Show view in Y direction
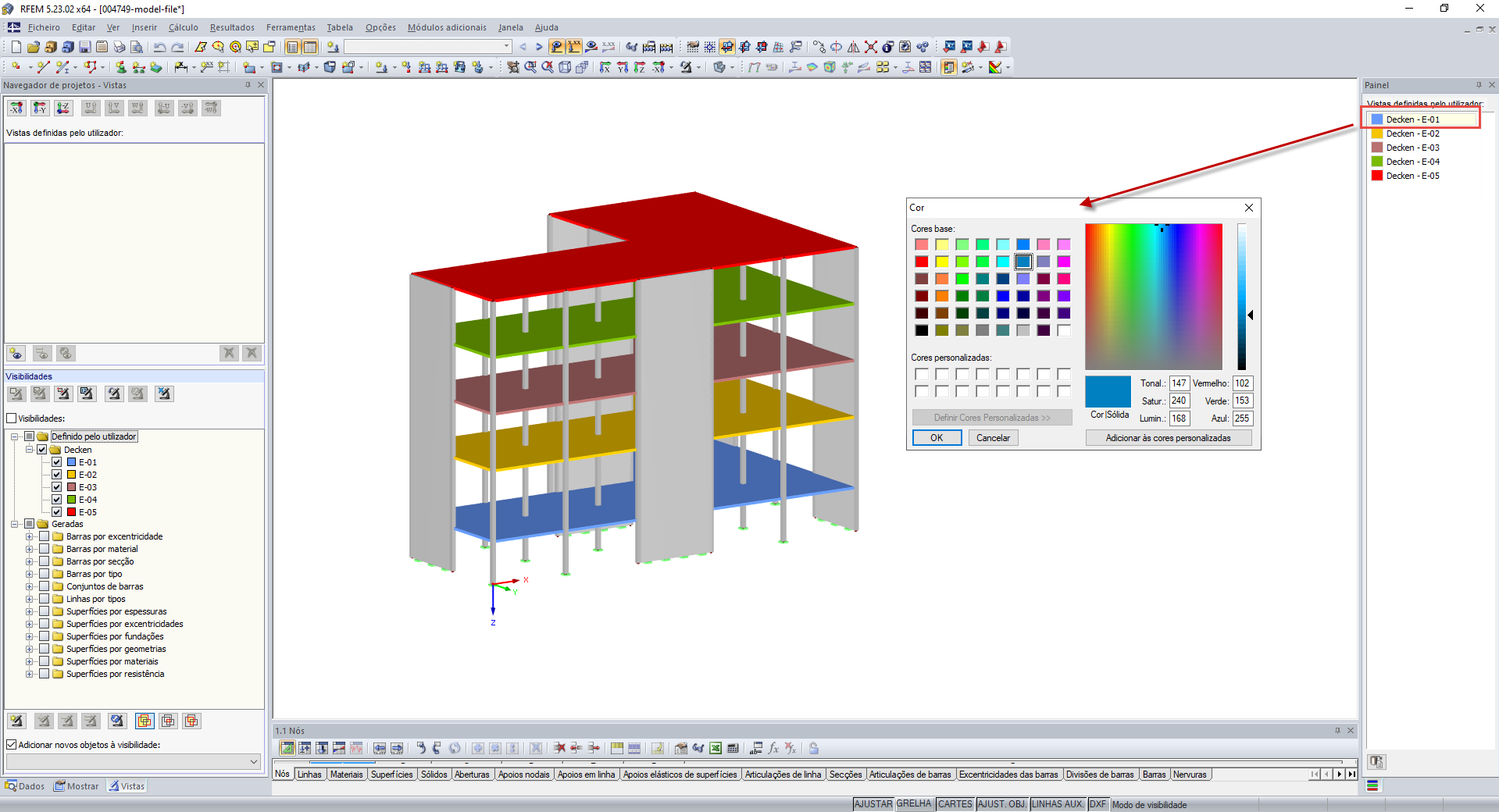 (x=623, y=67)
